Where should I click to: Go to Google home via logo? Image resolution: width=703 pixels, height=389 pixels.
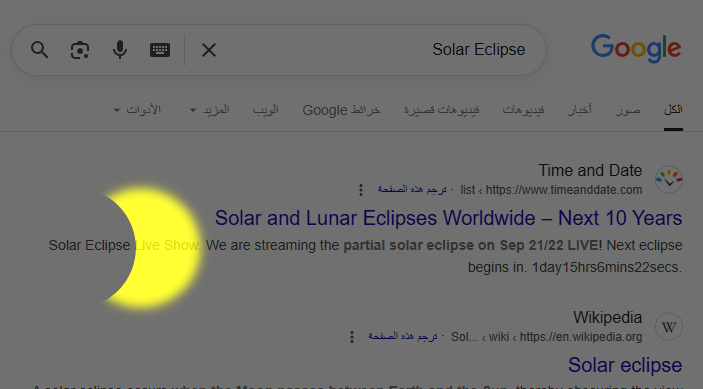pos(636,48)
